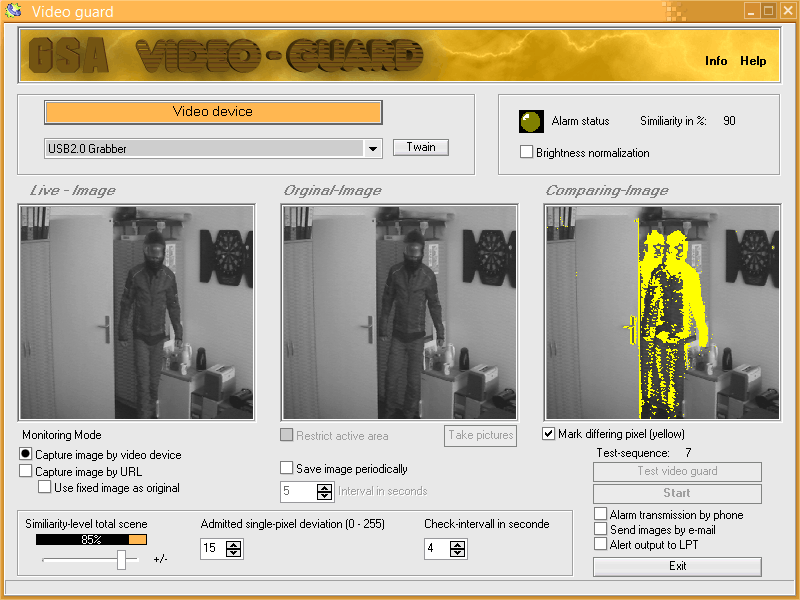The image size is (800, 600).
Task: Click the Video device button
Action: (x=213, y=112)
